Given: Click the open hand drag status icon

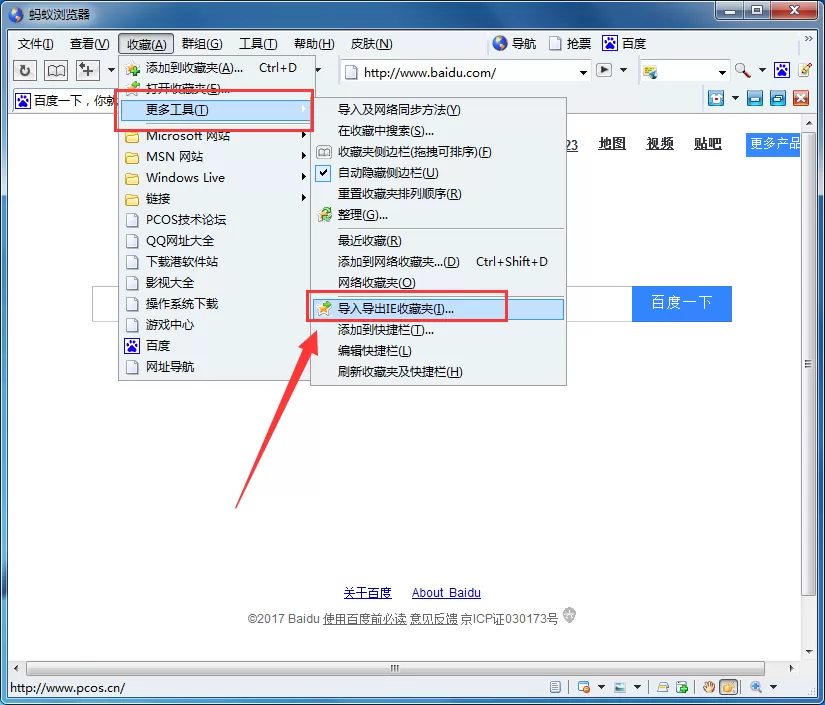Looking at the screenshot, I should [x=709, y=687].
